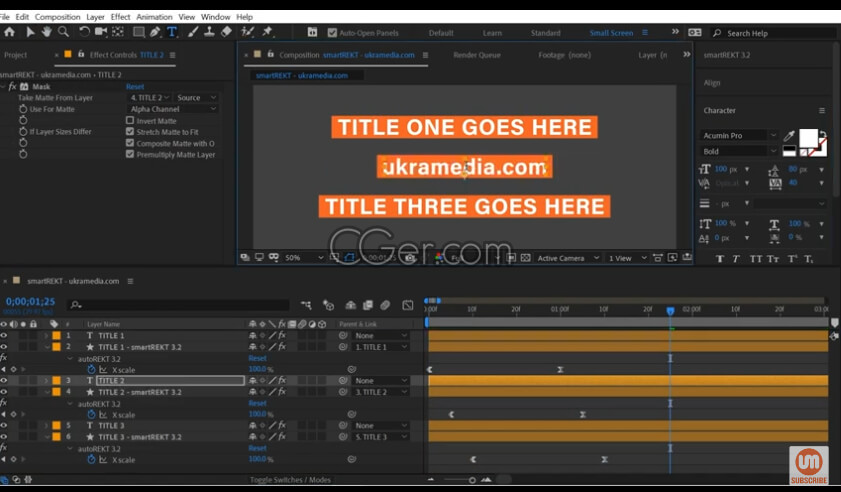Viewport: 841px width, 492px height.
Task: Click the current timecode 0;00;01;25
Action: [x=30, y=302]
